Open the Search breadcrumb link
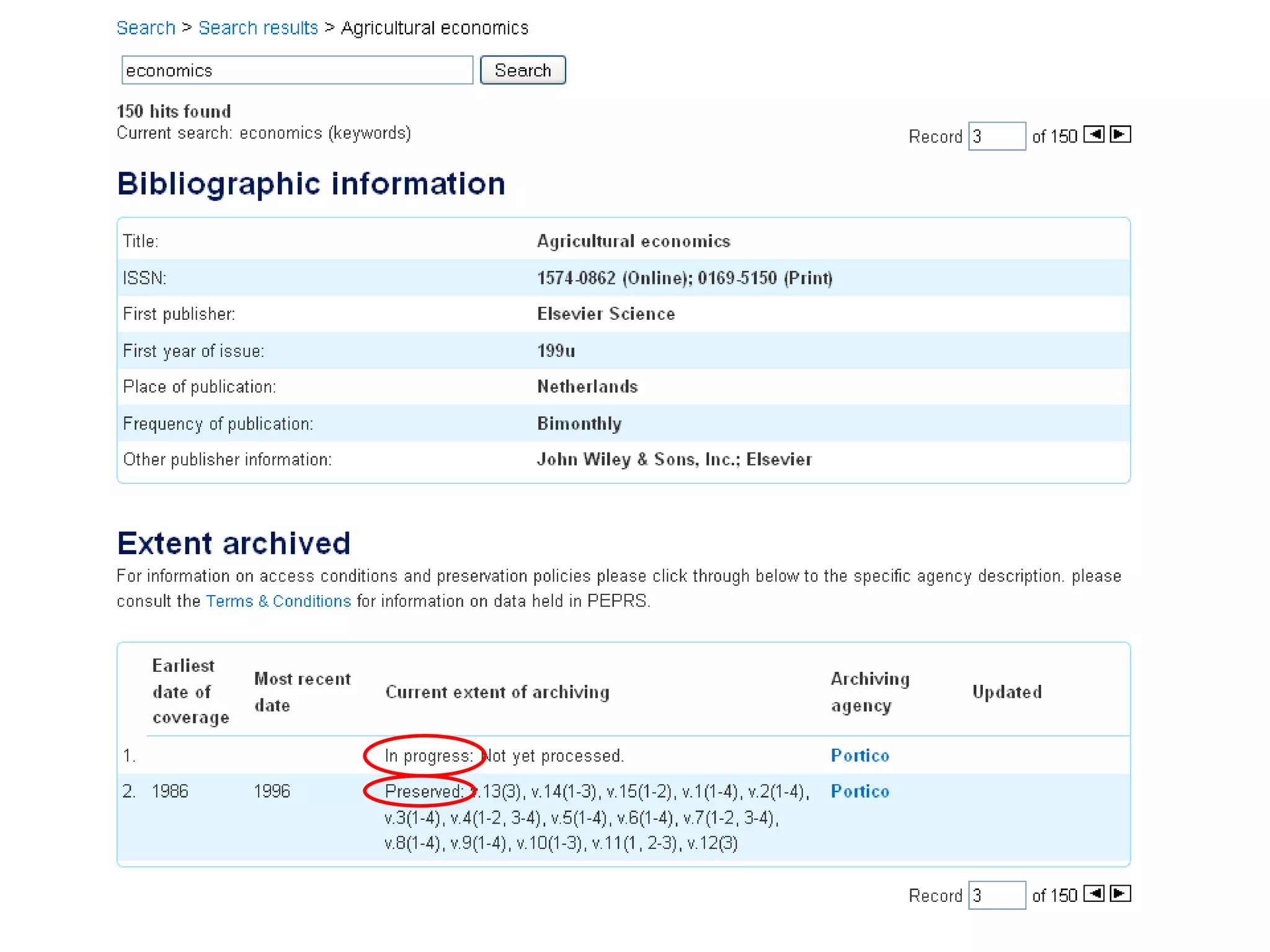The image size is (1270, 952). [146, 28]
